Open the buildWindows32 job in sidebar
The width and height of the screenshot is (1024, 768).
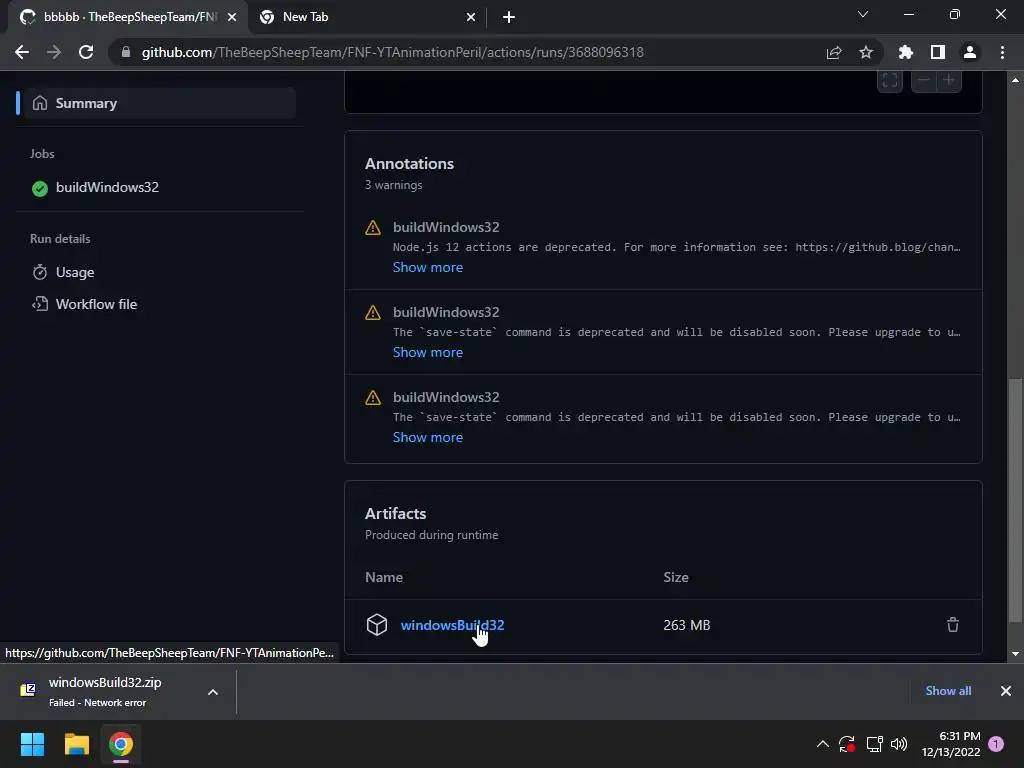107,187
